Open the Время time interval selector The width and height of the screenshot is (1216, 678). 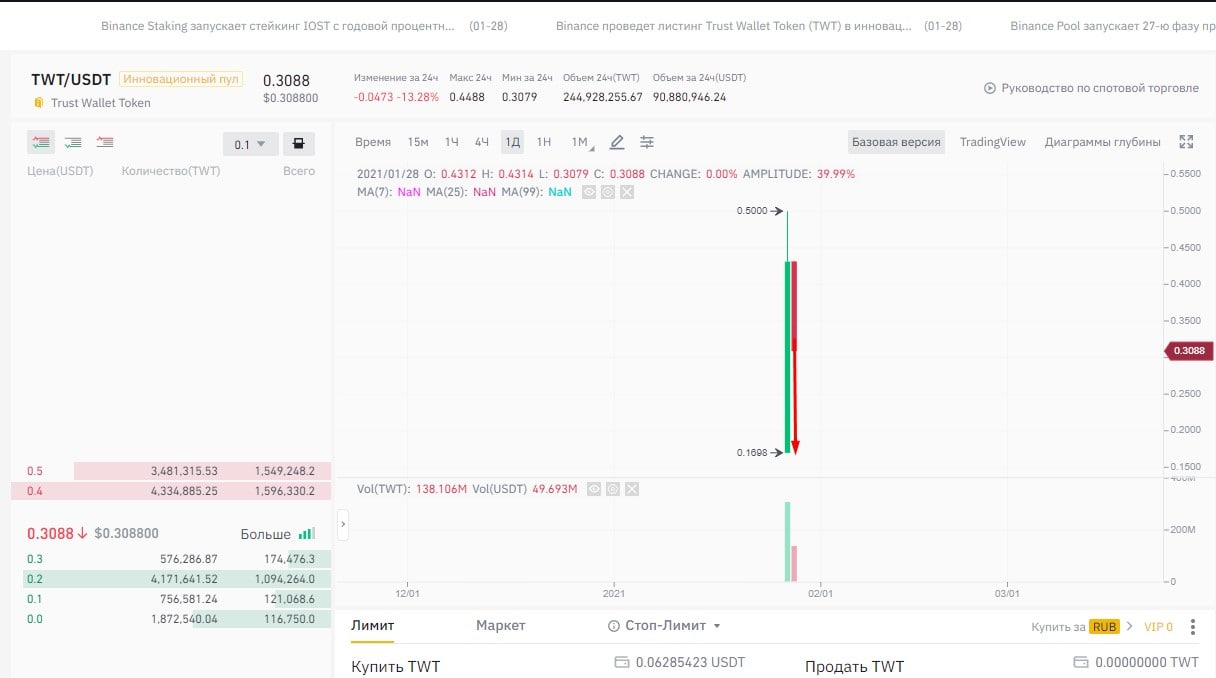pos(373,142)
